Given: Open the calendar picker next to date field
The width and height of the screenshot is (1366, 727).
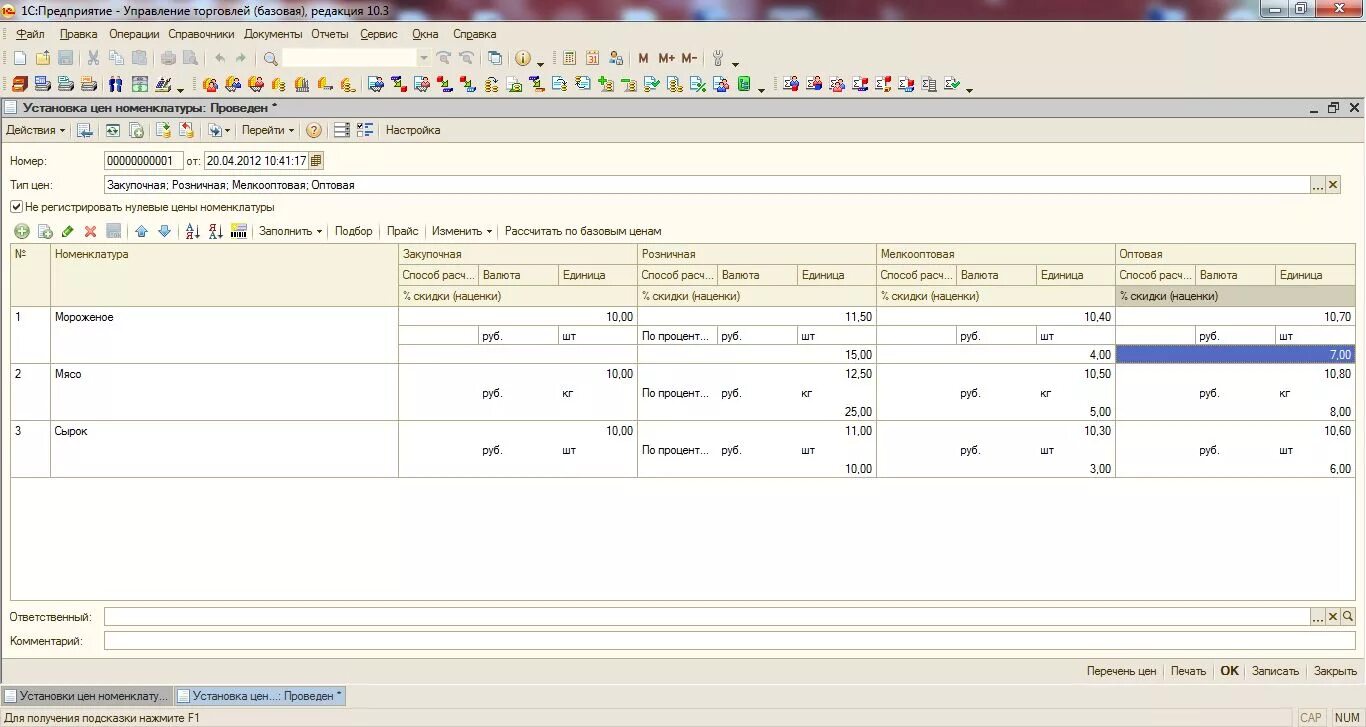Looking at the screenshot, I should (316, 160).
